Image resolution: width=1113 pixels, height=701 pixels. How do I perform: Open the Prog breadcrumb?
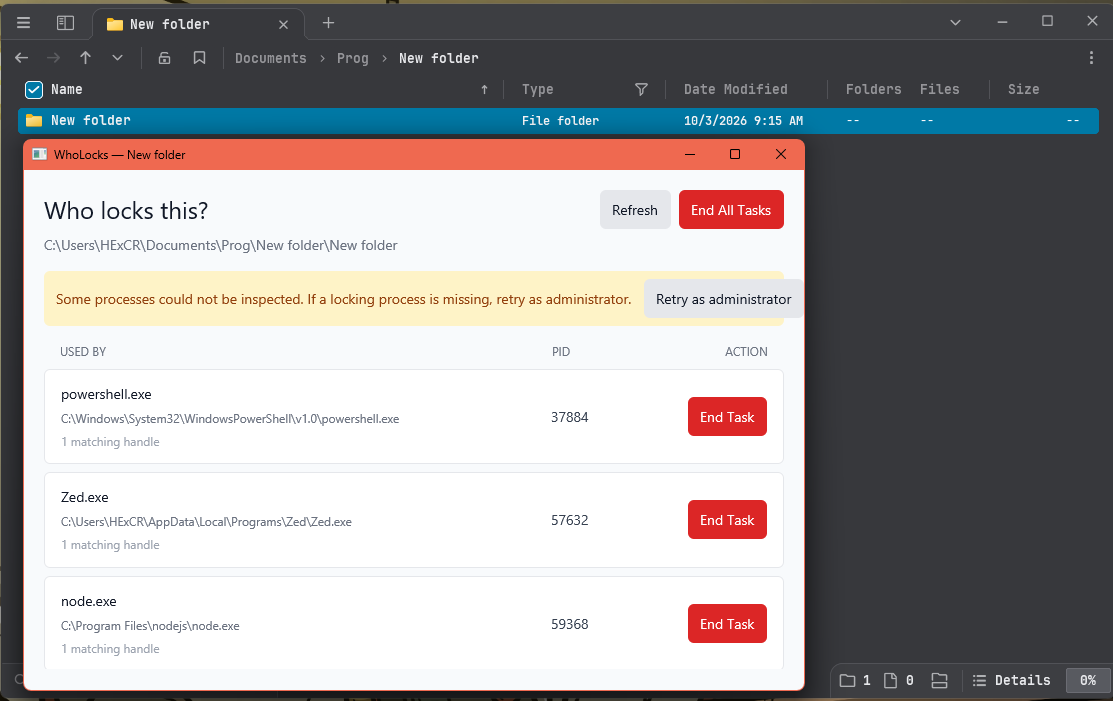coord(353,58)
